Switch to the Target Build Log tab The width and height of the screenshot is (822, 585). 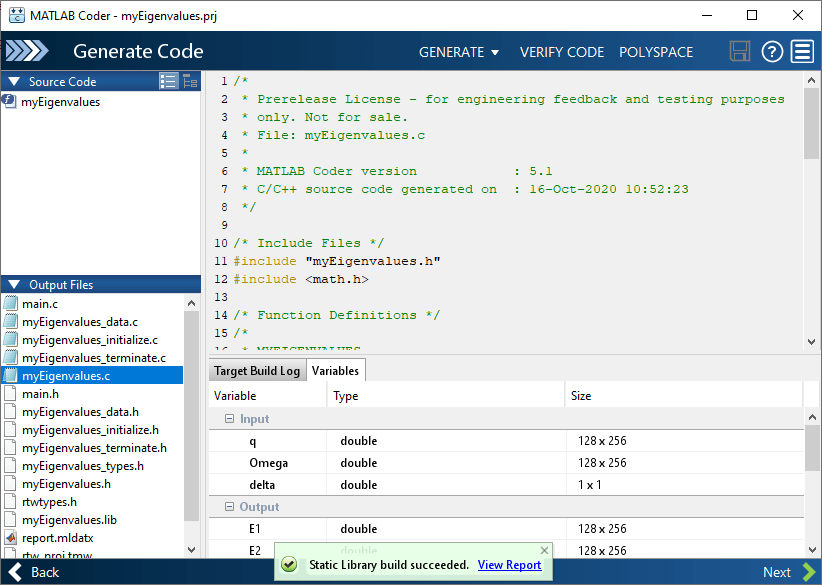pos(257,370)
